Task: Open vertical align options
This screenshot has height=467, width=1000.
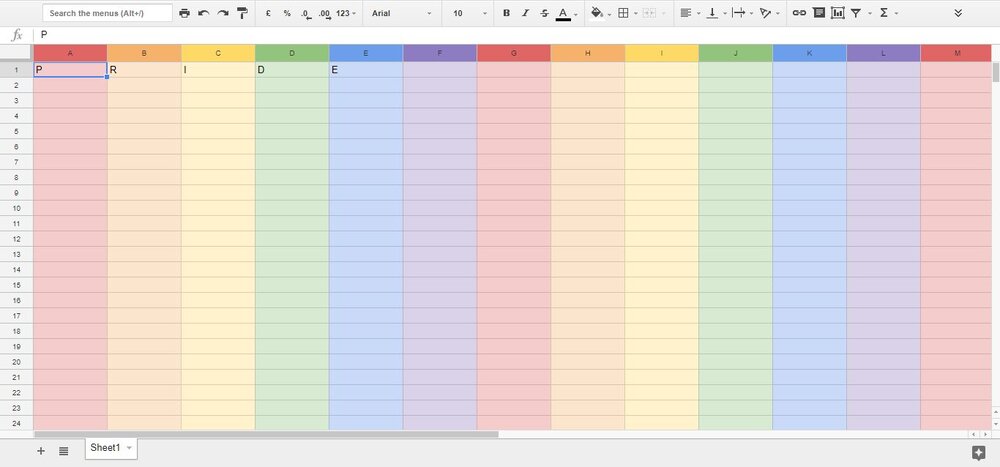Action: click(712, 13)
